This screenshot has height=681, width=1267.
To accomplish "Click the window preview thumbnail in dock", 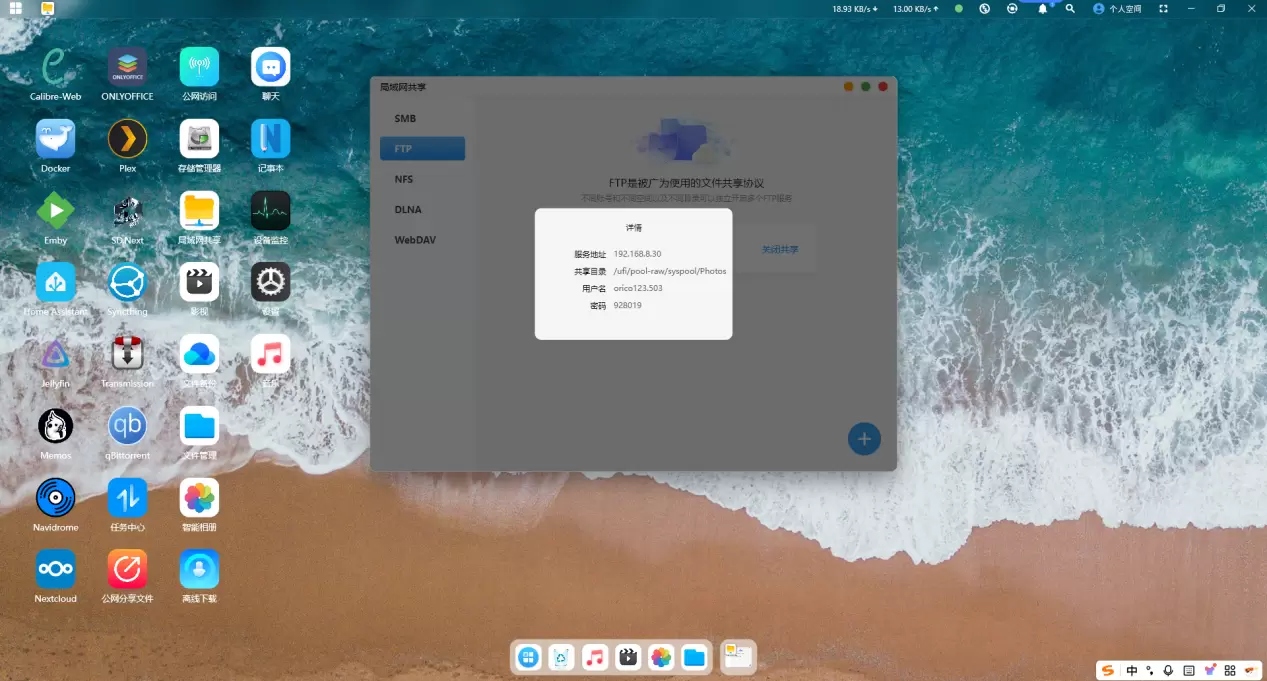I will click(738, 656).
